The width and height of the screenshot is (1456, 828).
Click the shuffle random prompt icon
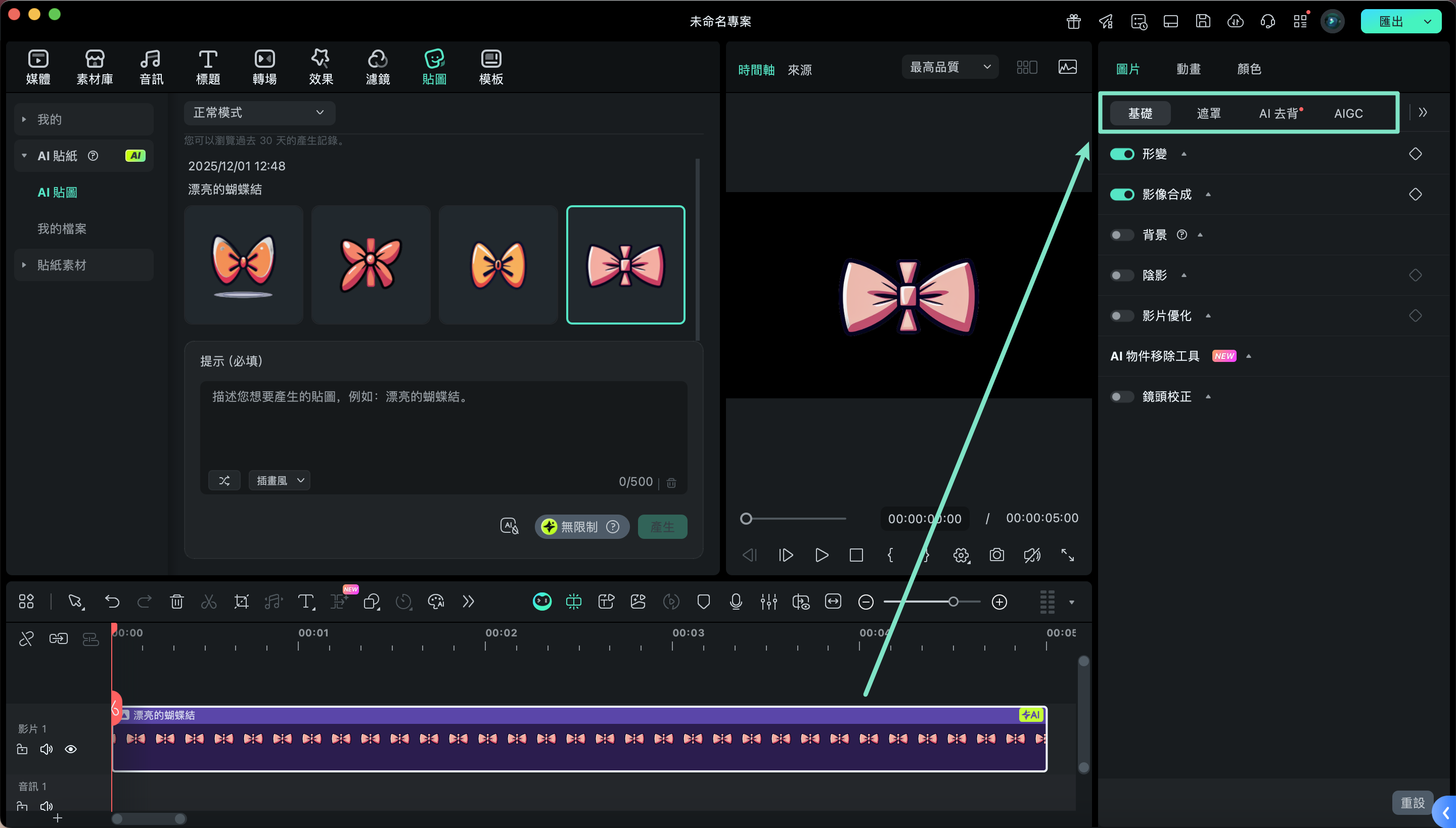(x=224, y=481)
